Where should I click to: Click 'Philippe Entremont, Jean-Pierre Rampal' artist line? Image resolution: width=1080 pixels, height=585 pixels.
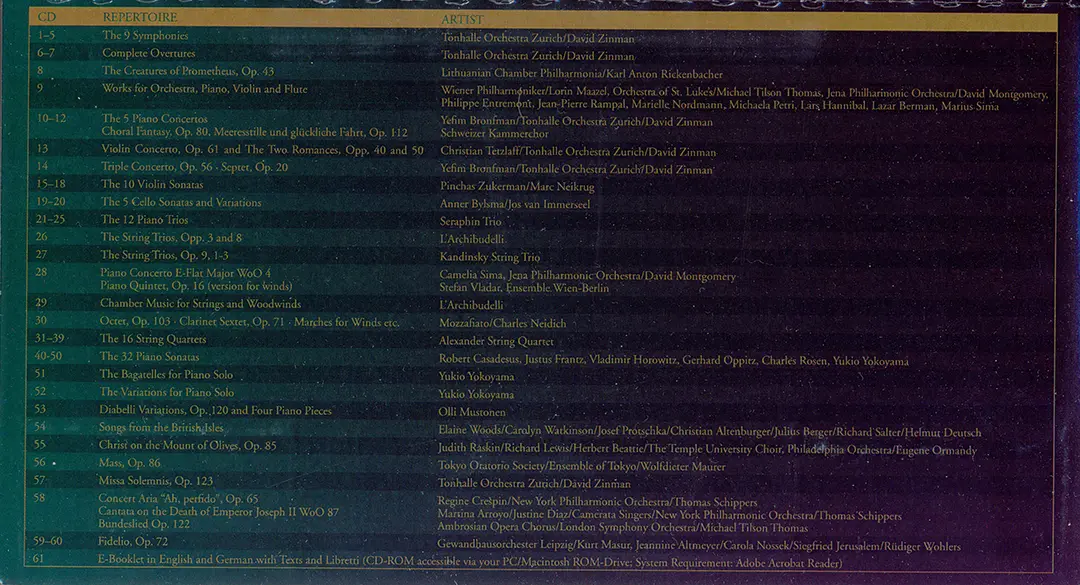pyautogui.click(x=720, y=106)
